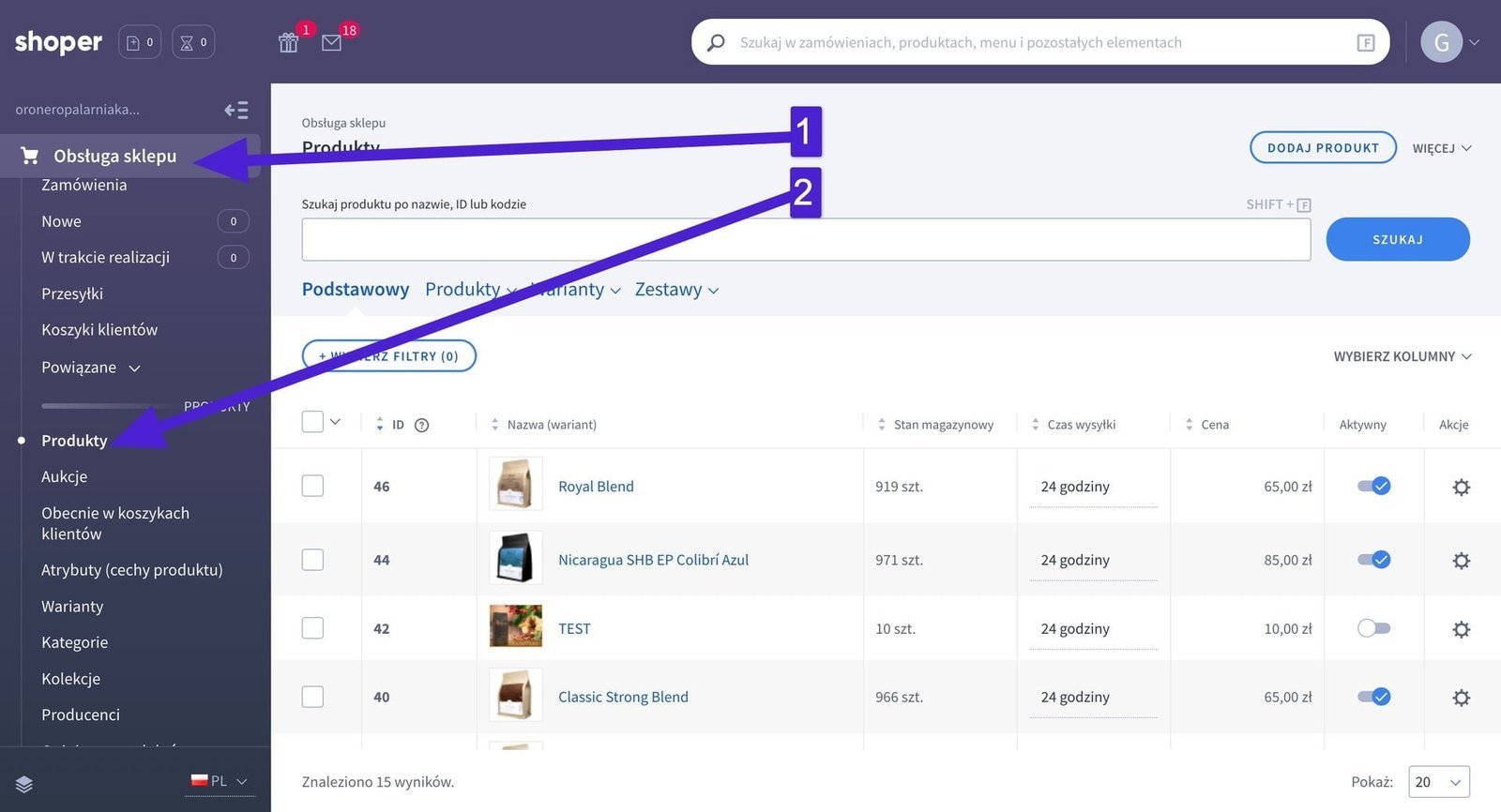Click the hourglass counter icon in header
Viewport: 1501px width, 812px height.
point(193,42)
